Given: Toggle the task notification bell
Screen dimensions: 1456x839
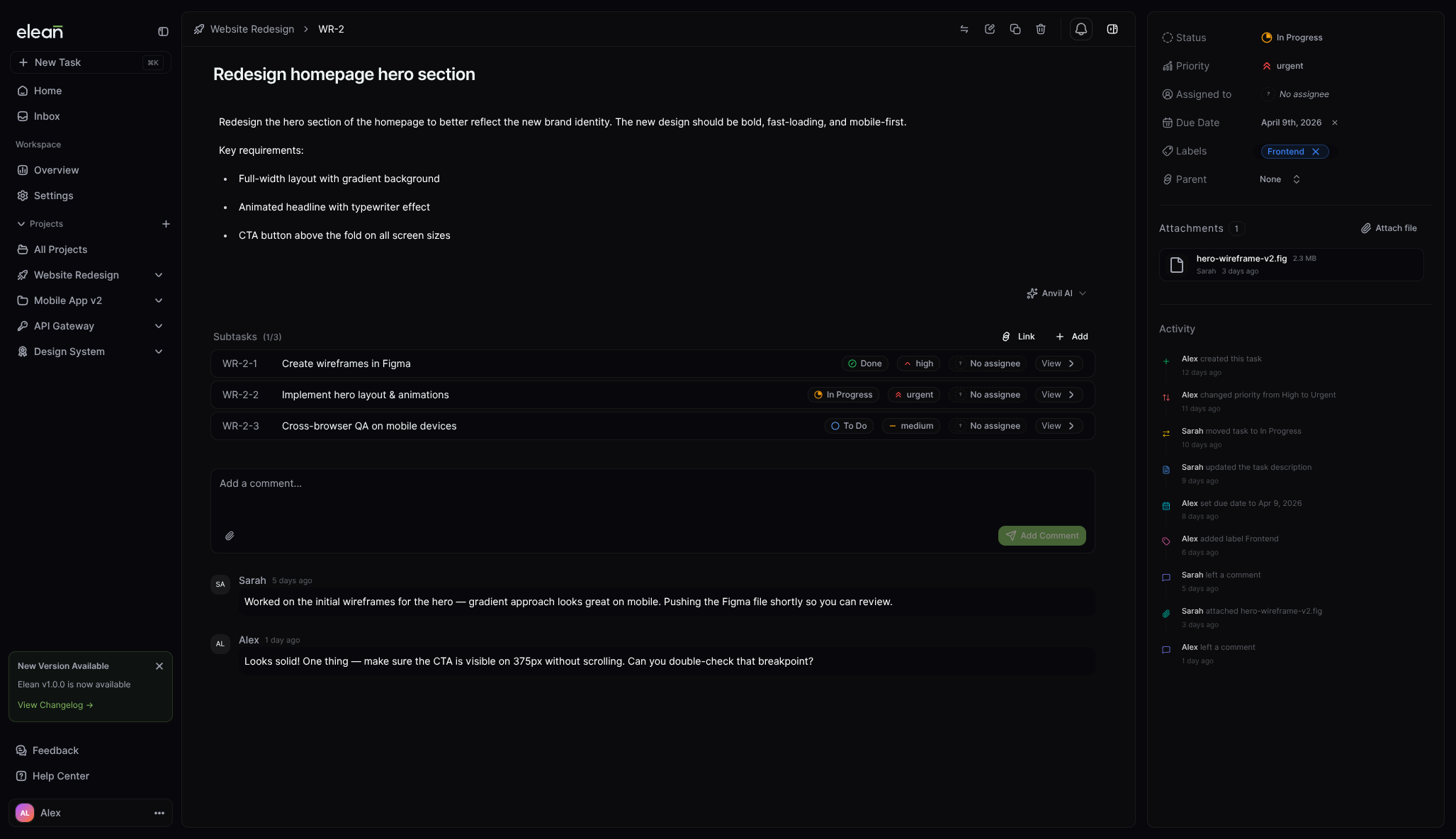Looking at the screenshot, I should click(x=1080, y=29).
